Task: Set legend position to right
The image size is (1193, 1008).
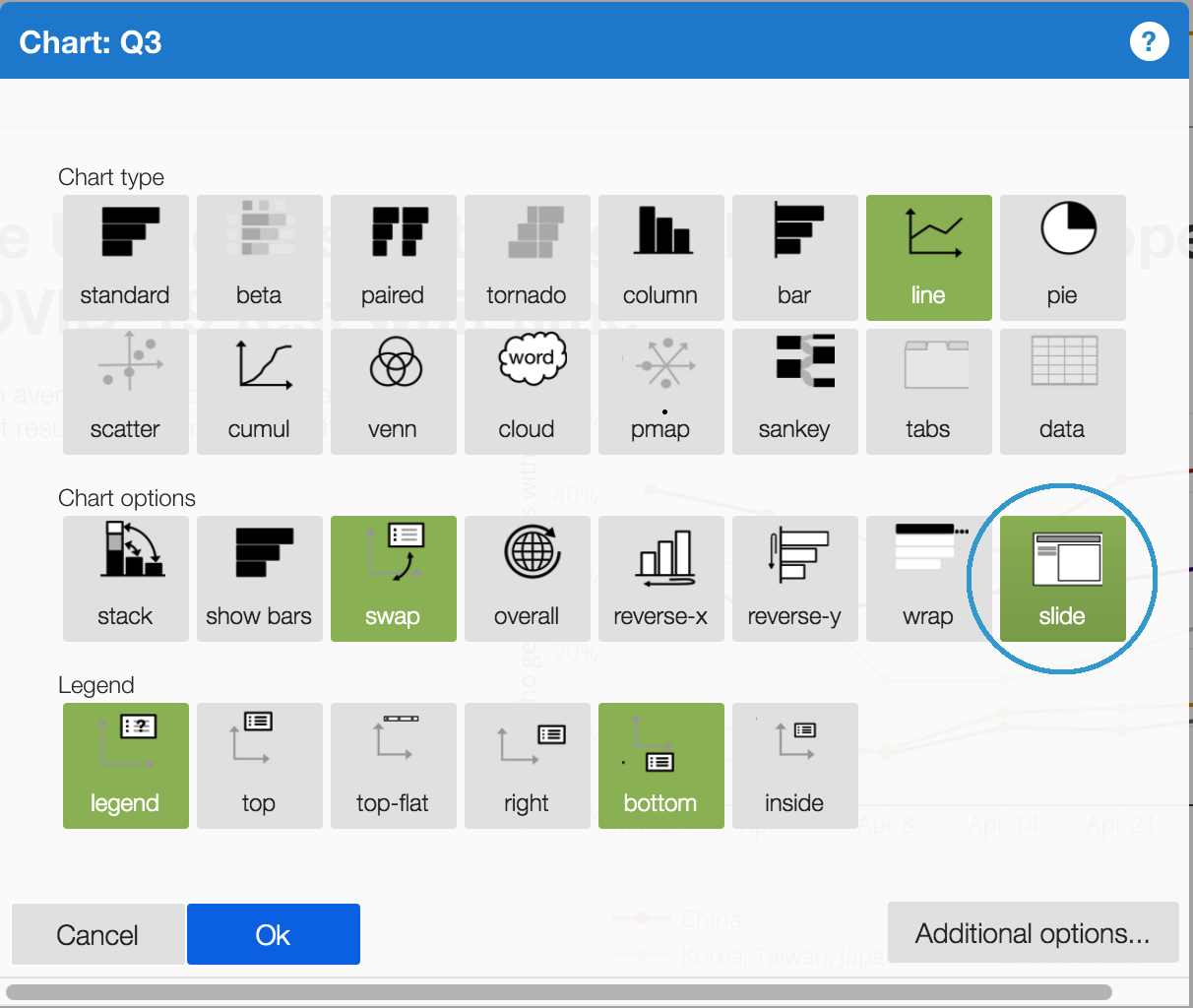Action: (x=527, y=765)
